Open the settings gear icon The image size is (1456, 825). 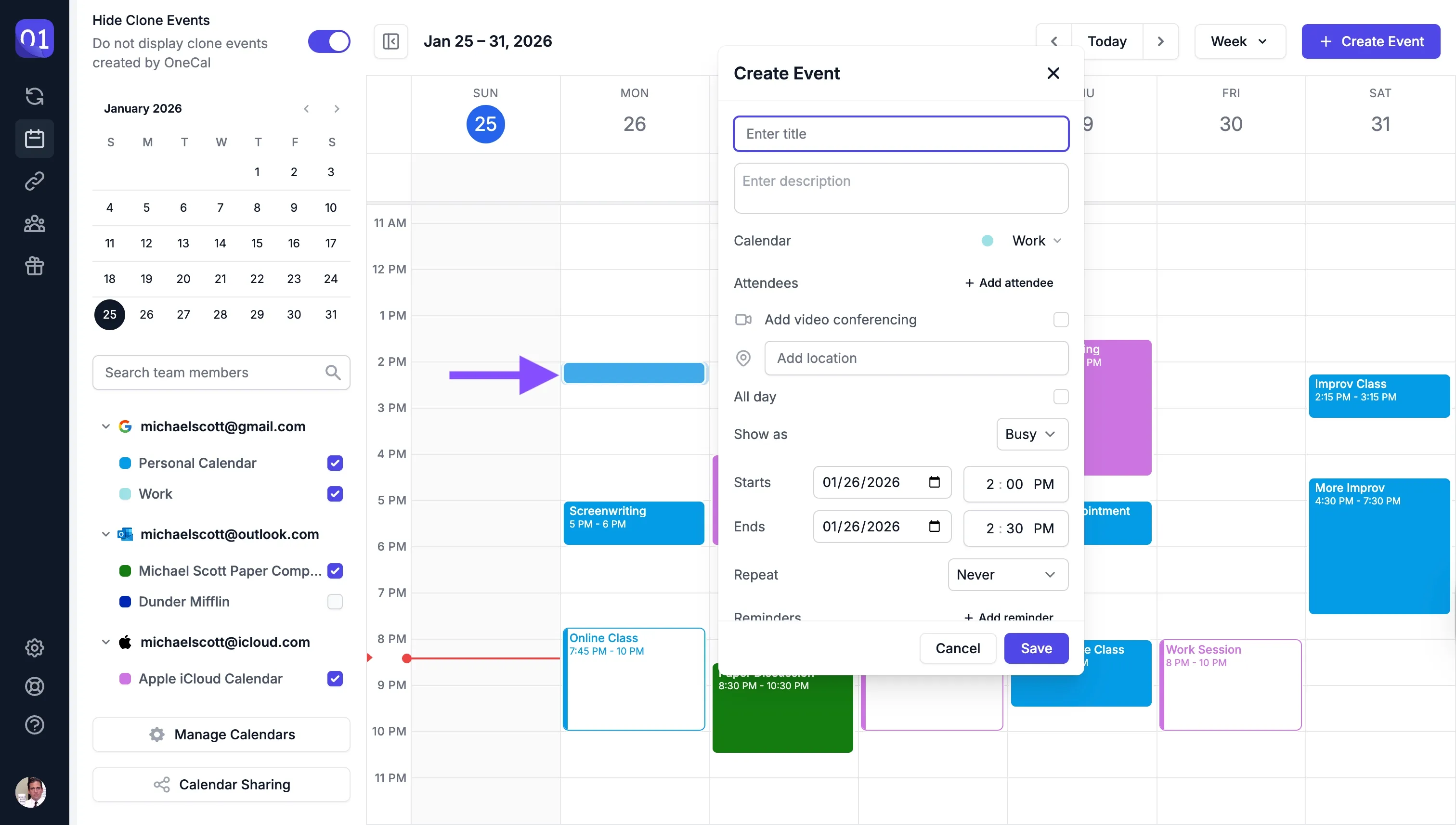pyautogui.click(x=35, y=648)
